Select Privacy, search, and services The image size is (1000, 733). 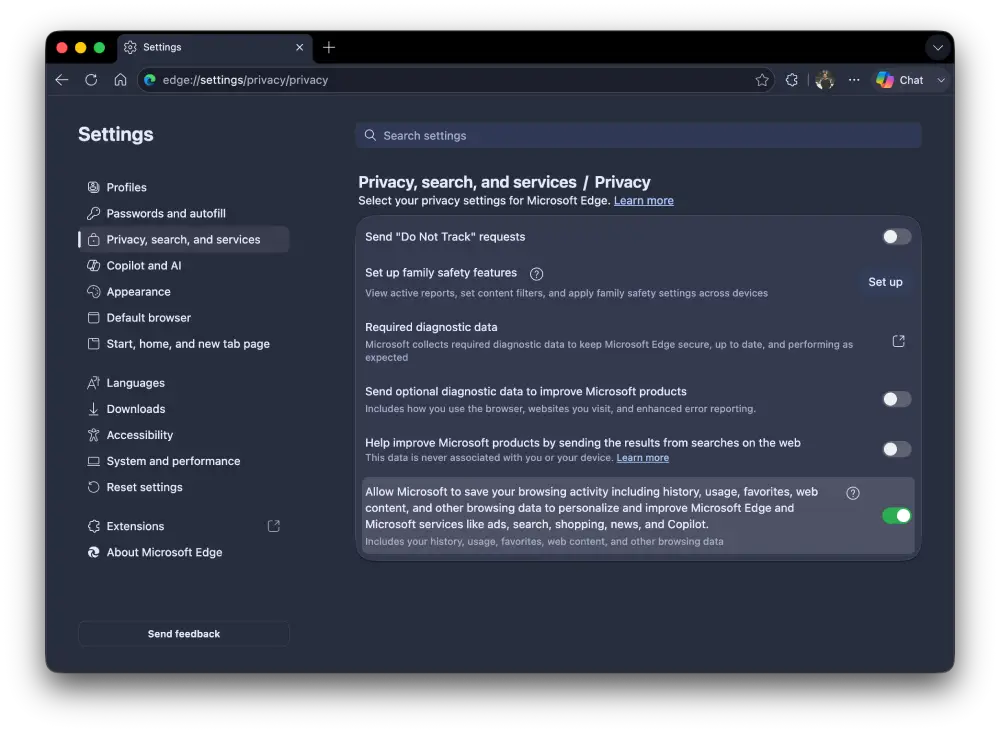point(184,239)
